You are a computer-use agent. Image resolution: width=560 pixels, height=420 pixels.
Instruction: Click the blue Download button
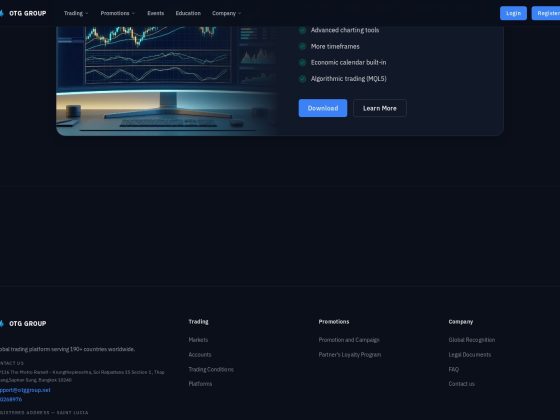(x=323, y=108)
